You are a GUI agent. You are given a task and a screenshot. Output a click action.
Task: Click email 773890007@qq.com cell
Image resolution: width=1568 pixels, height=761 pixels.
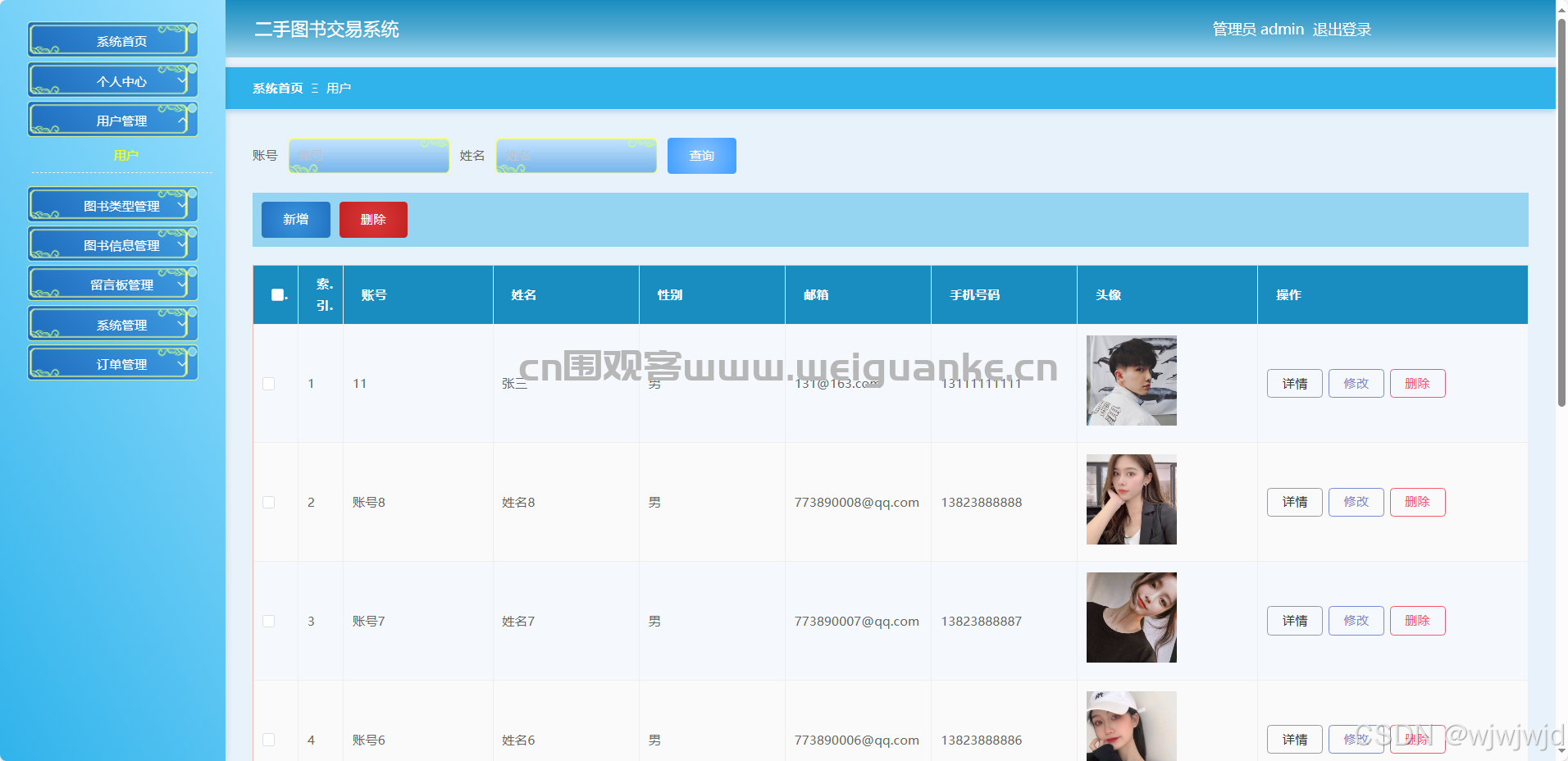pos(857,622)
